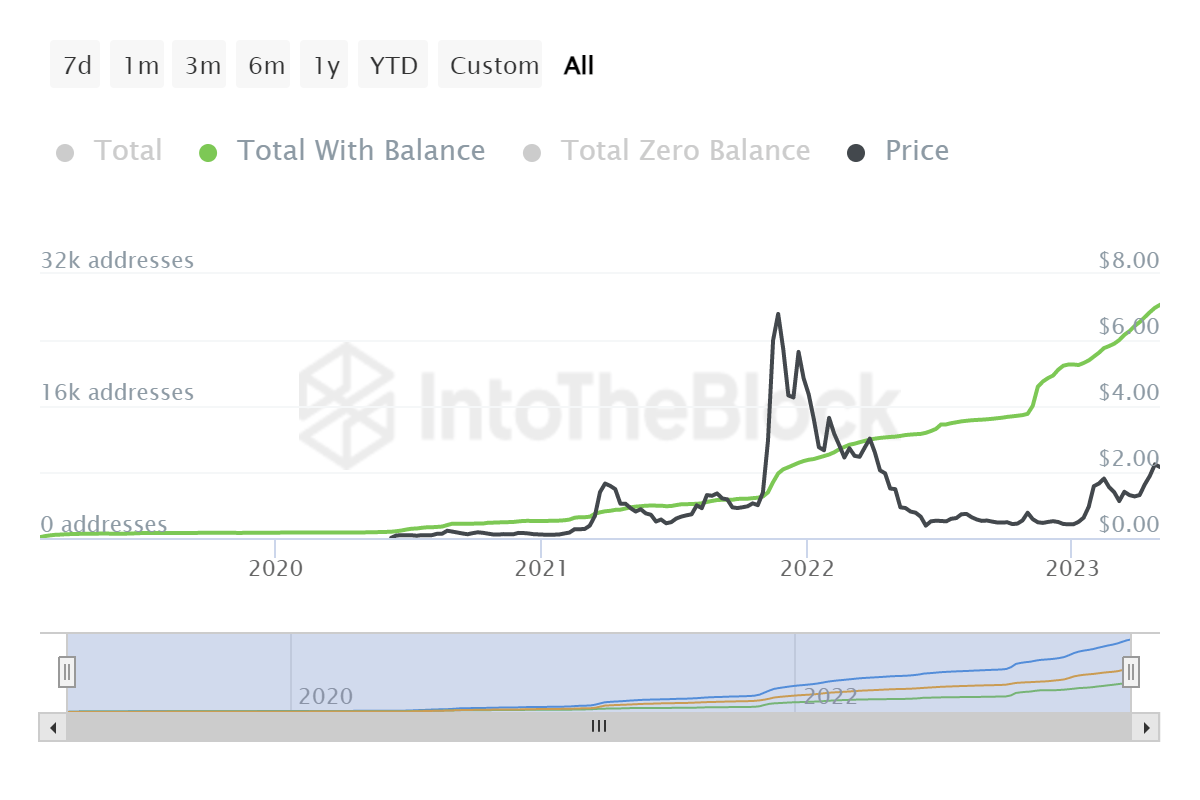Click the gray Total Zero Balance dot

click(x=532, y=153)
